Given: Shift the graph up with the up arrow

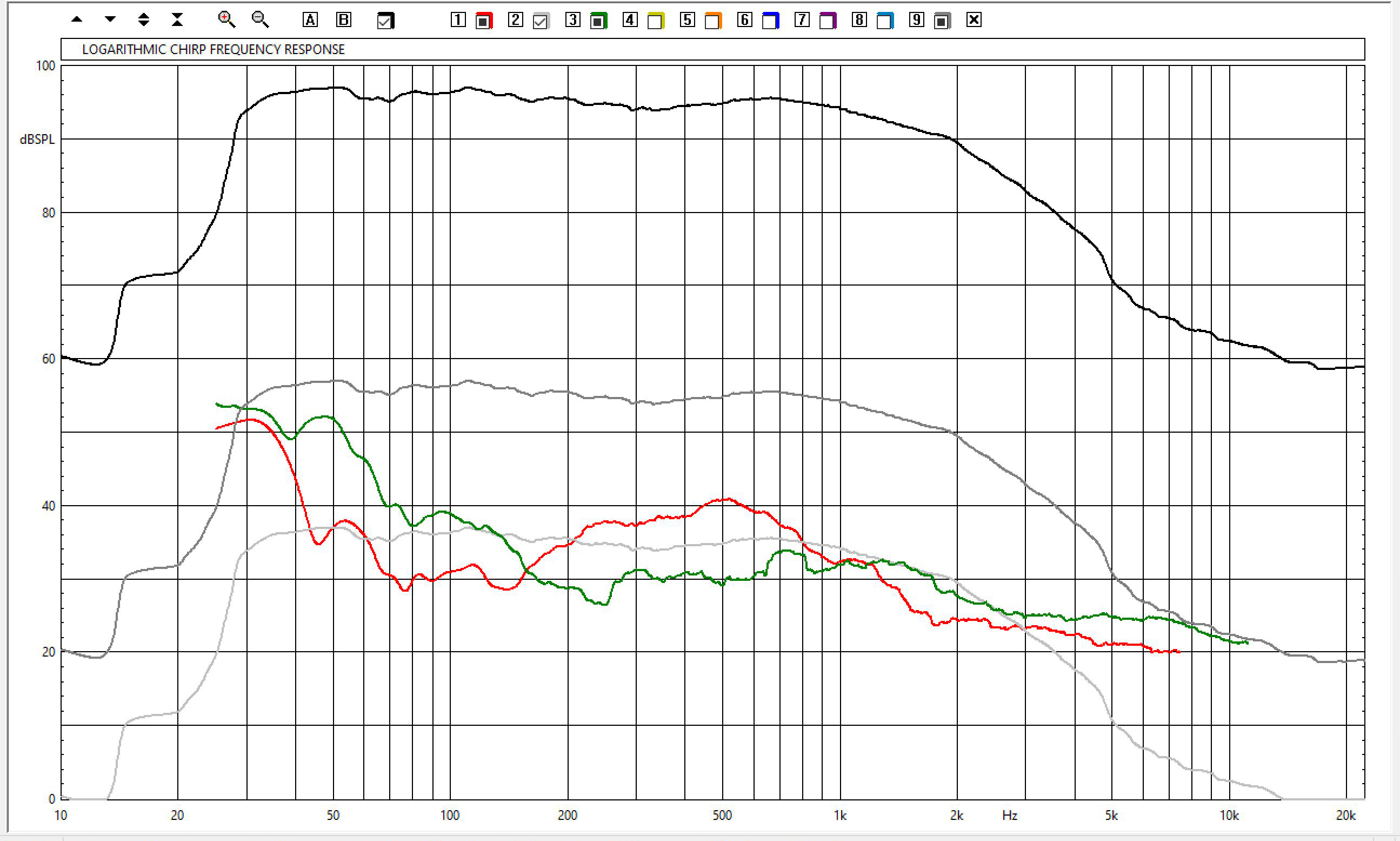Looking at the screenshot, I should [x=77, y=20].
